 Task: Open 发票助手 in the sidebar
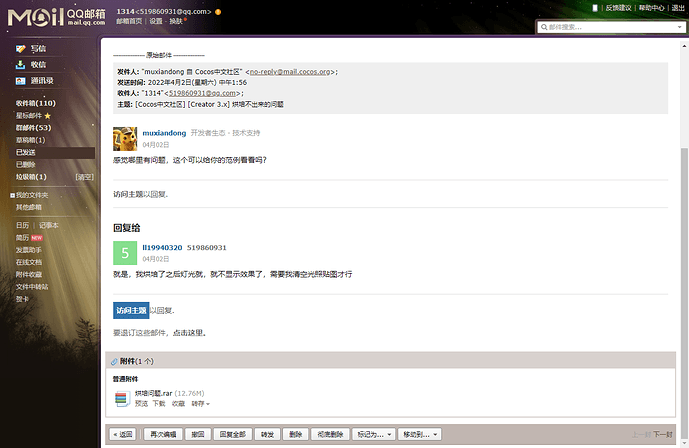tap(29, 250)
